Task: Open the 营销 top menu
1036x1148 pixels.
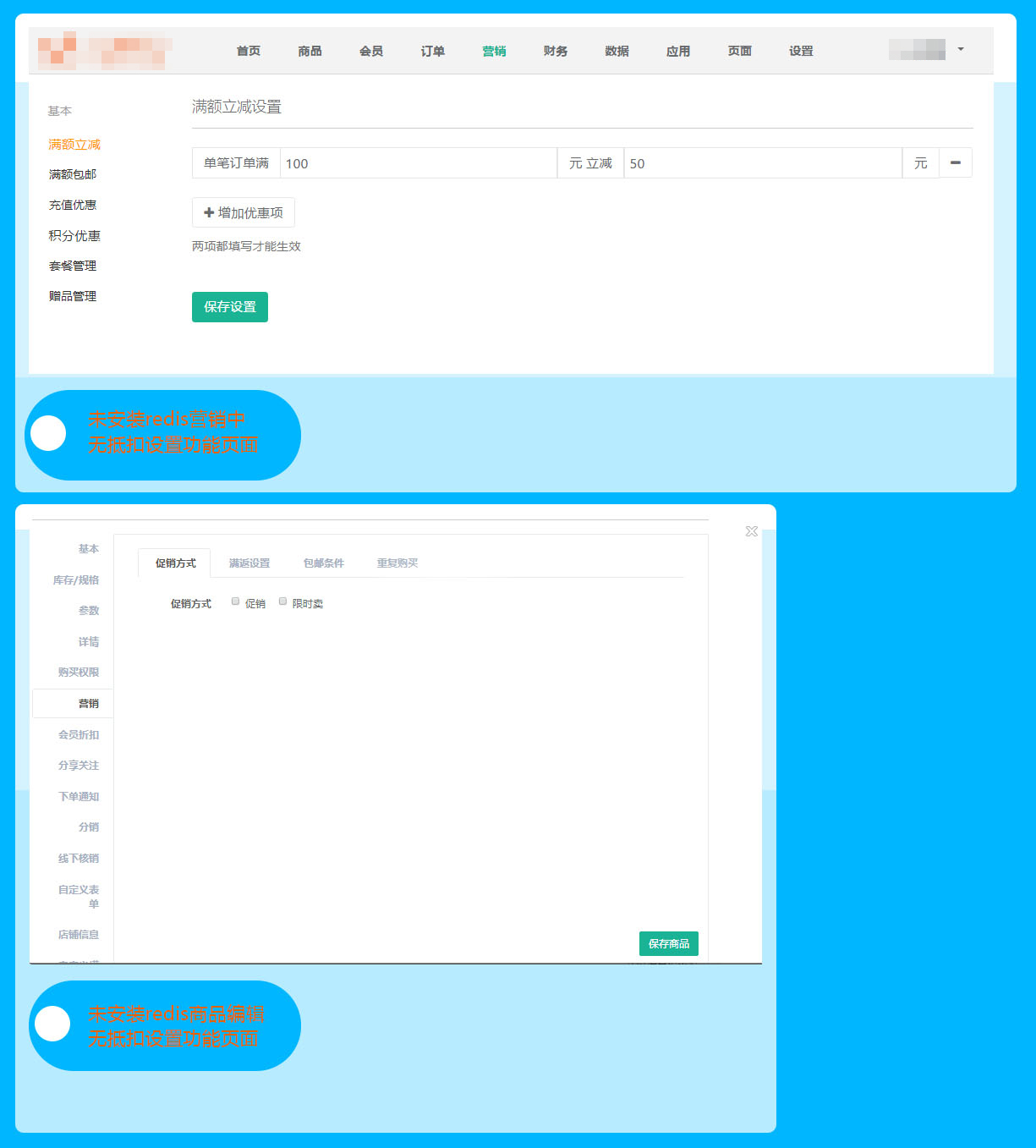Action: pos(494,52)
